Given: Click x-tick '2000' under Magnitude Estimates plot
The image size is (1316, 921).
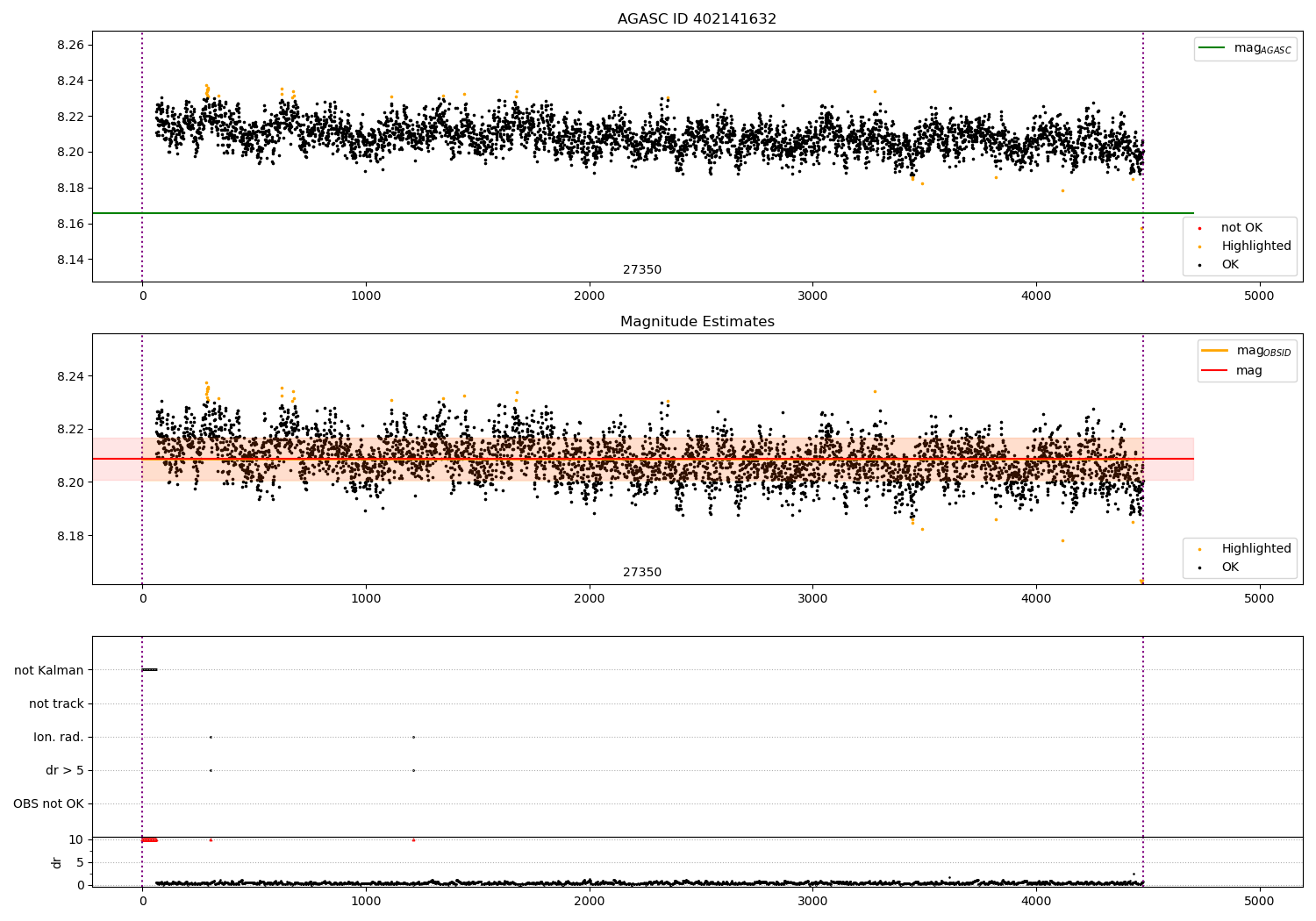Looking at the screenshot, I should [590, 599].
